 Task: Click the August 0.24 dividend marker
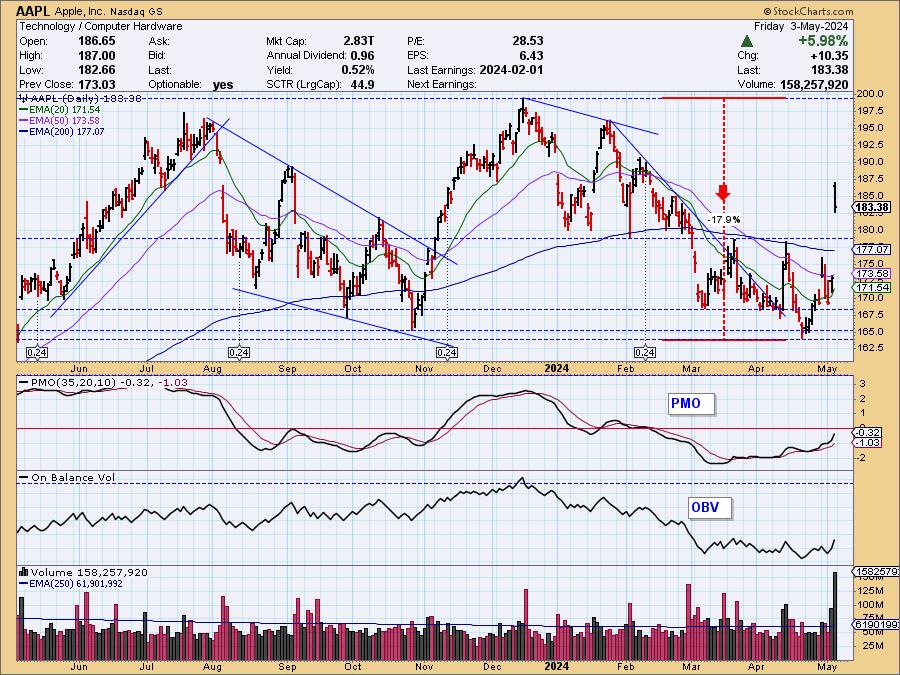tap(239, 352)
